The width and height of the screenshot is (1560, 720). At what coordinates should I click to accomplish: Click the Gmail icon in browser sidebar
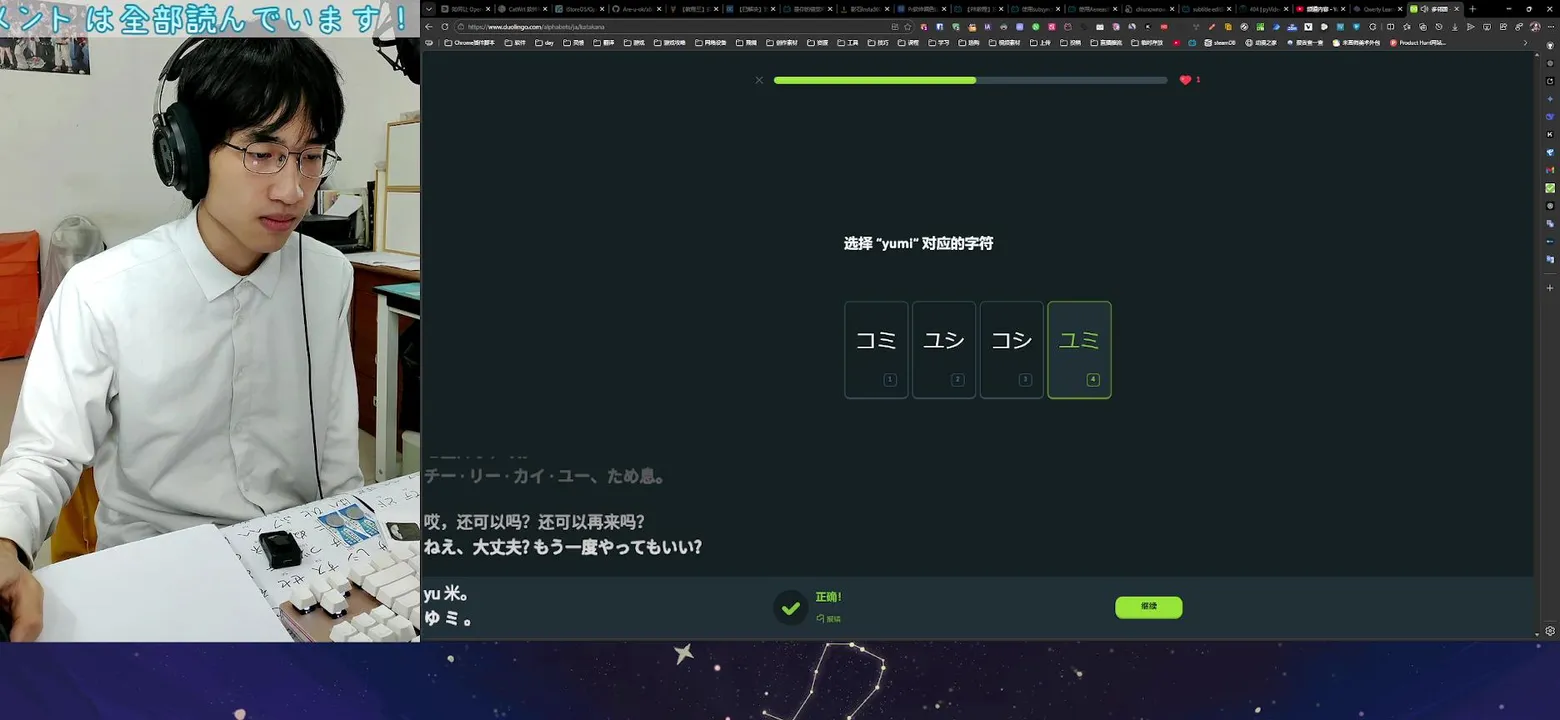(x=1550, y=170)
